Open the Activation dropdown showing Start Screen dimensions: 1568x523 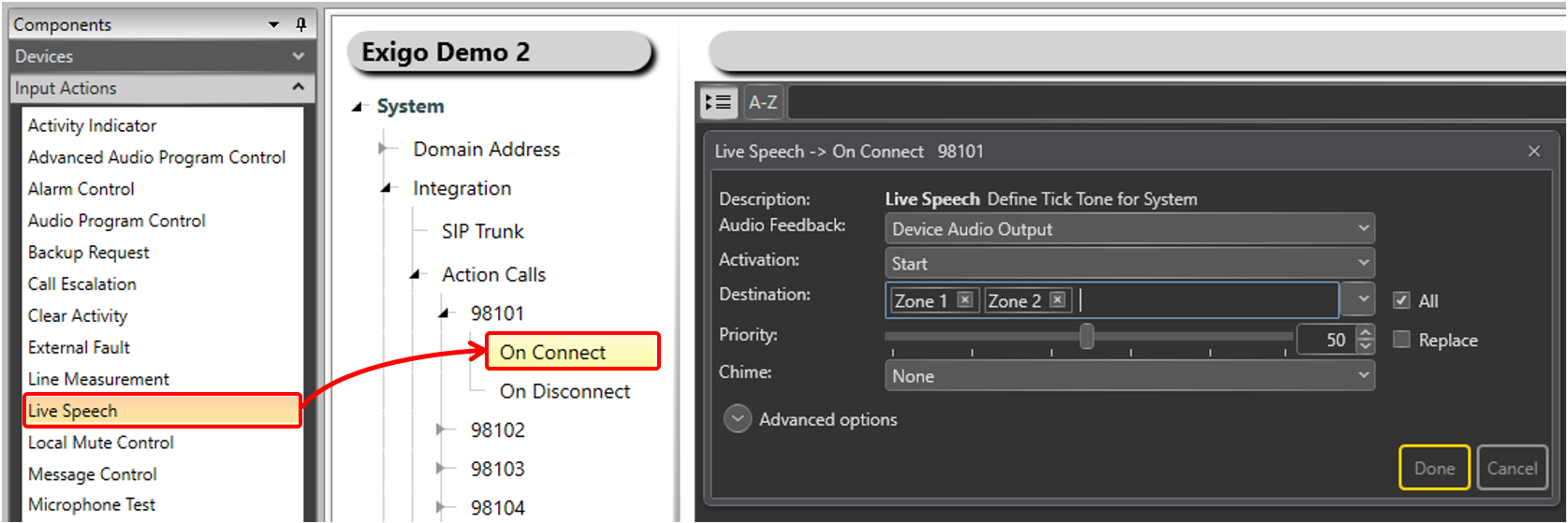(1363, 263)
